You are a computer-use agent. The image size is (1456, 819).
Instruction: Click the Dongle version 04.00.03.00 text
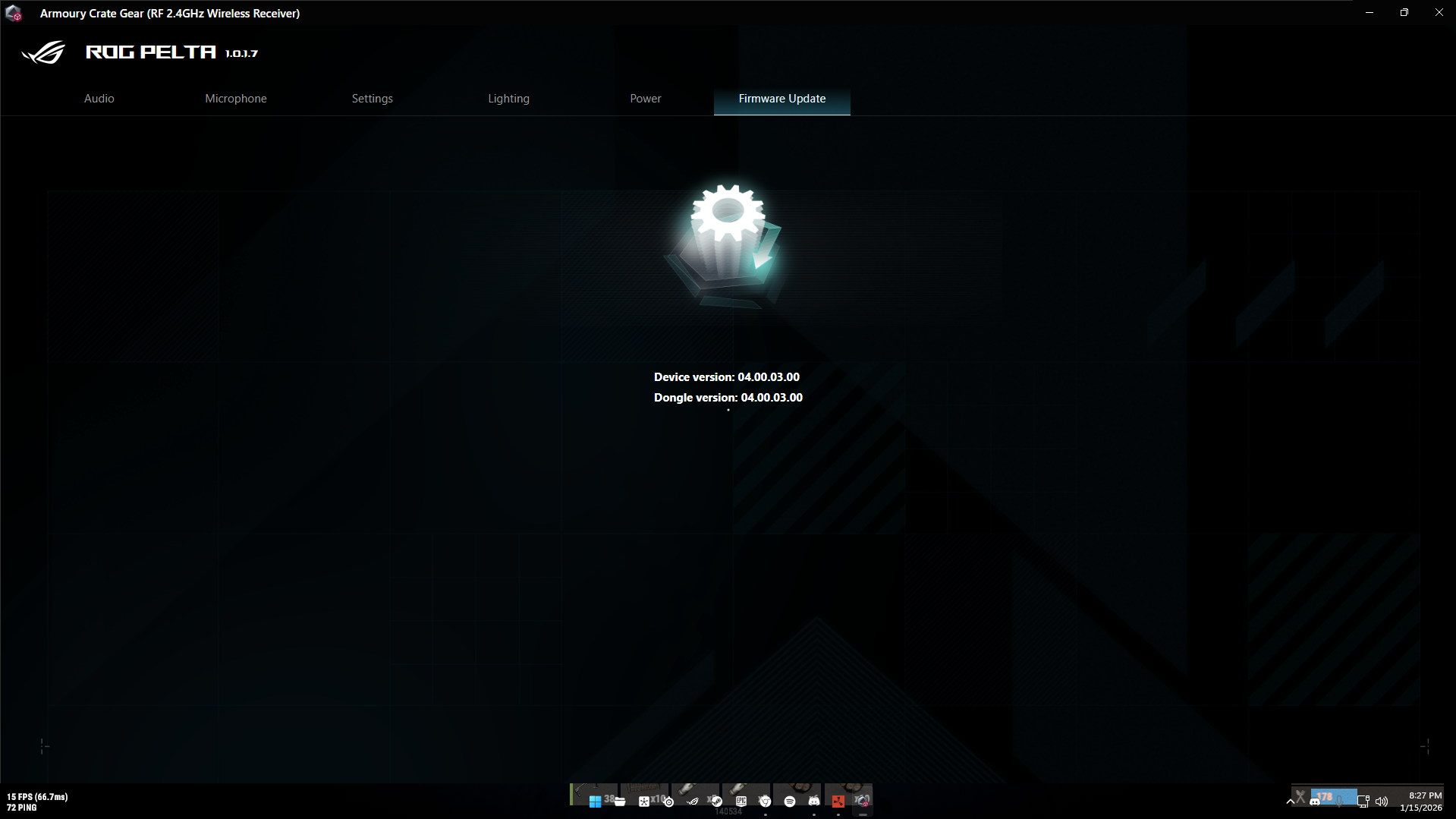pyautogui.click(x=728, y=398)
